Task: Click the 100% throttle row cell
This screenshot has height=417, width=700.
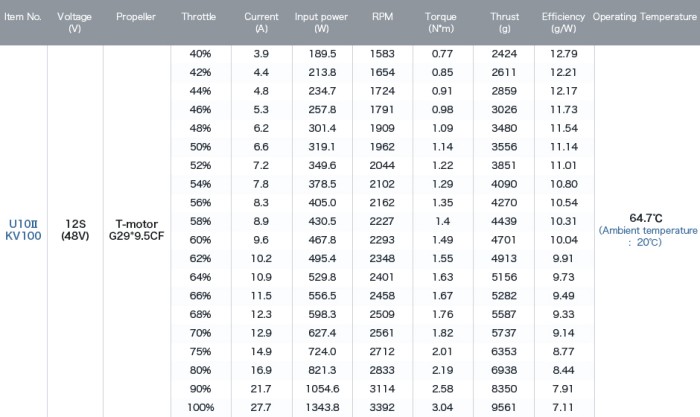Action: click(200, 407)
